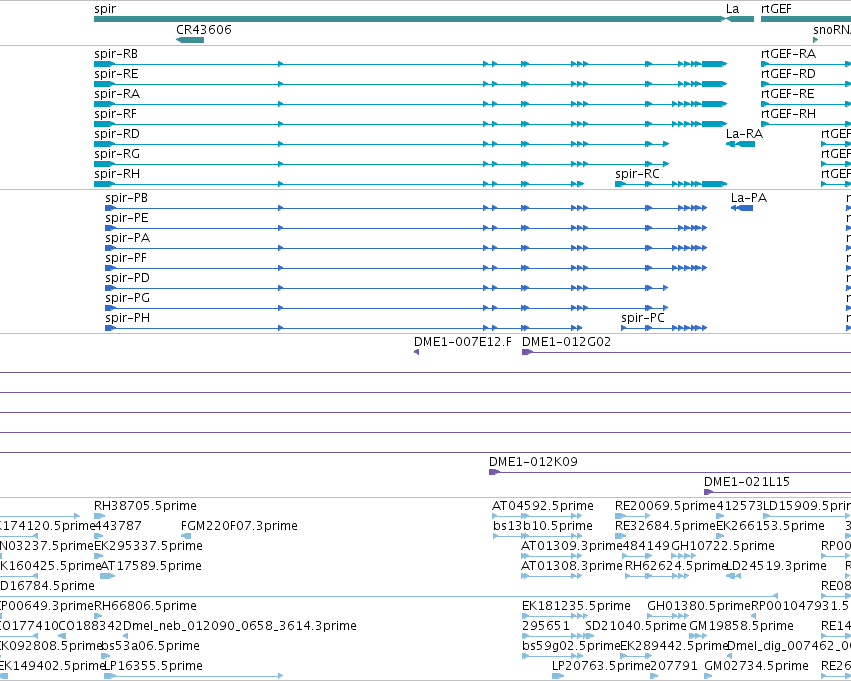Click spir-PG protein label
Screen dimensions: 851x681
(128, 299)
